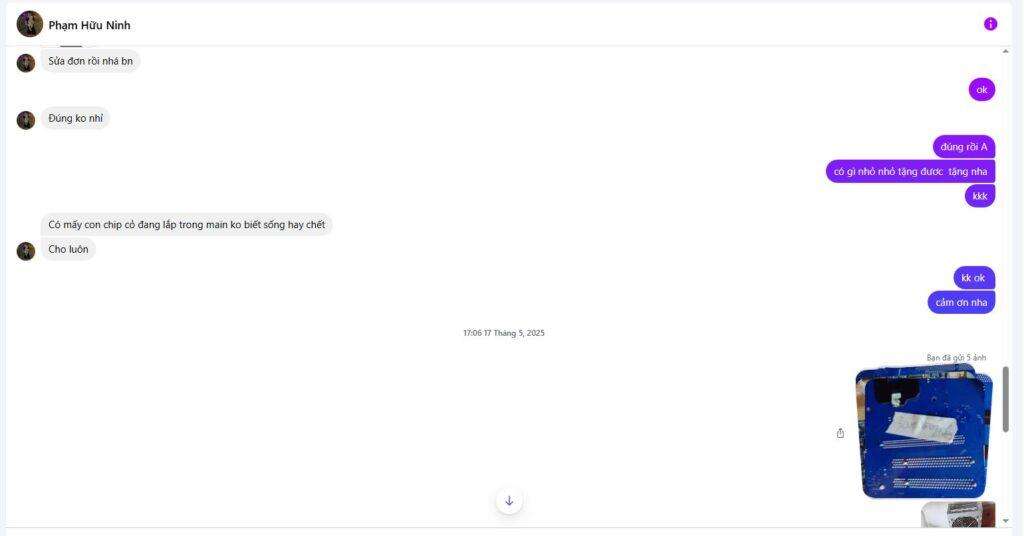This screenshot has height=536, width=1024.
Task: Open the blue motherboard photo thumbnail
Action: tap(924, 434)
